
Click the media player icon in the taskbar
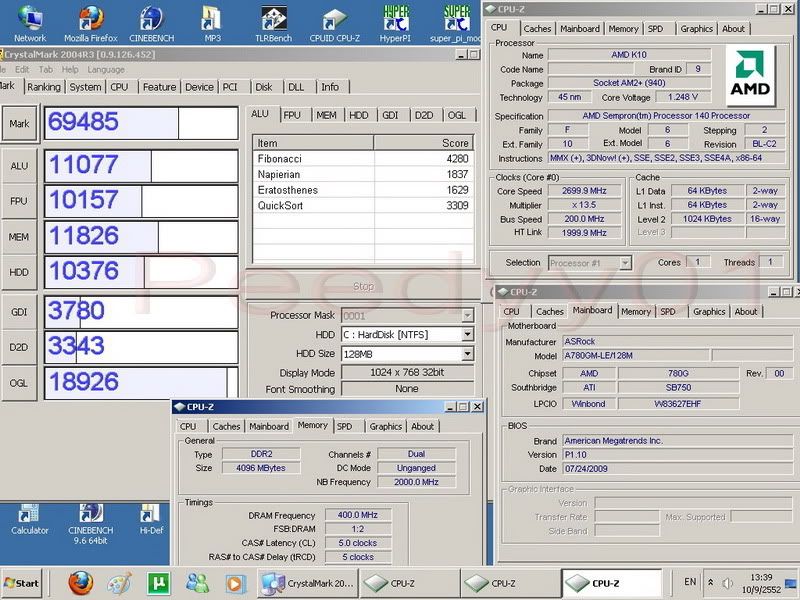[x=235, y=583]
